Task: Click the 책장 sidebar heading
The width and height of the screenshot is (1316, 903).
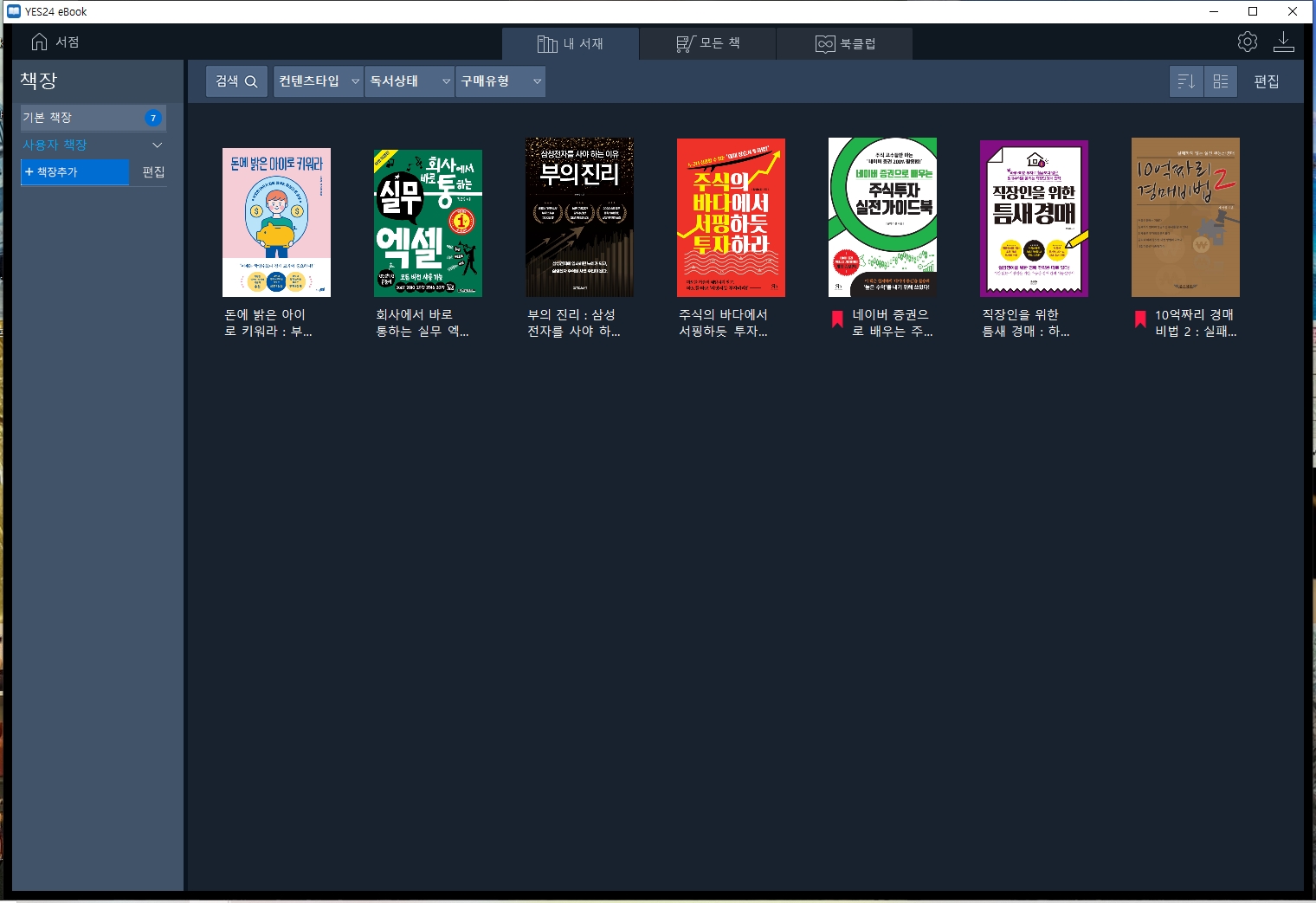Action: point(39,81)
